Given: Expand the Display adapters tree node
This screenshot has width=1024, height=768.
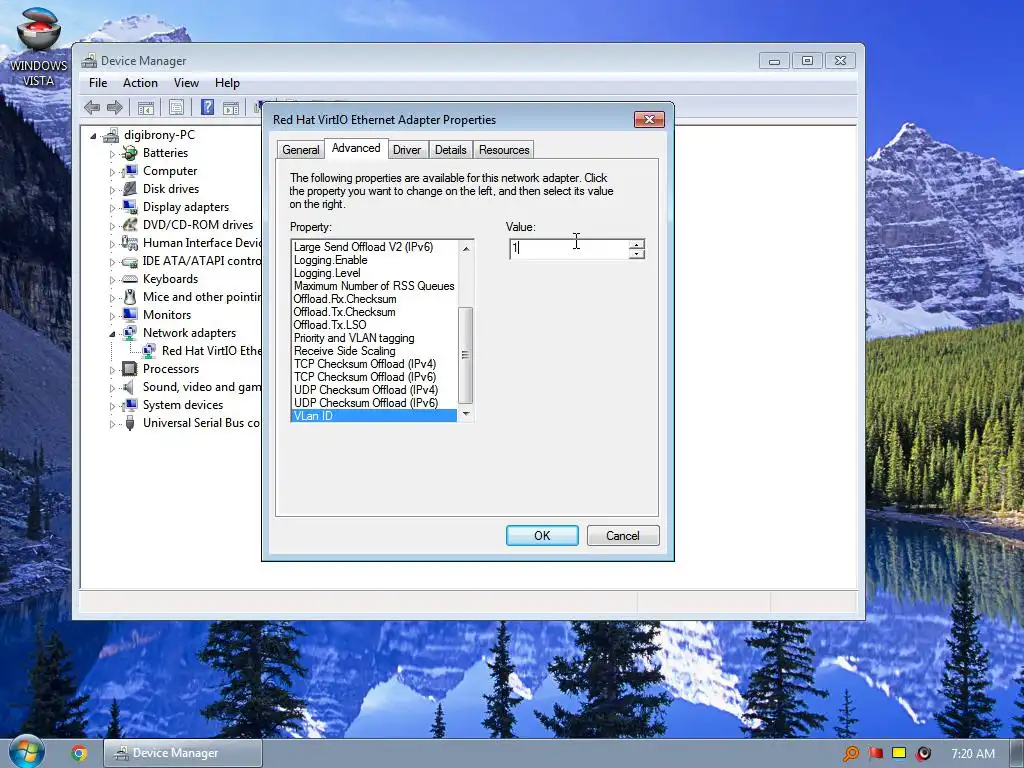Looking at the screenshot, I should (112, 208).
